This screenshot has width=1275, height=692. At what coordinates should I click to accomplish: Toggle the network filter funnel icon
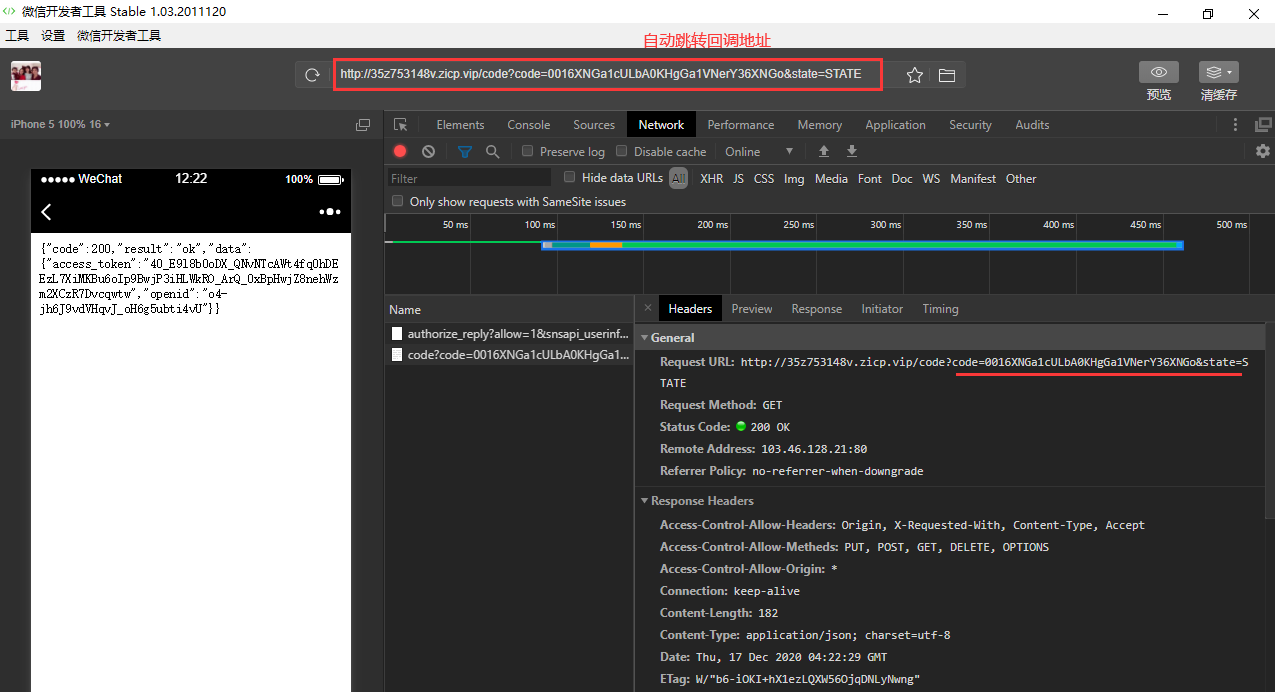[x=464, y=151]
